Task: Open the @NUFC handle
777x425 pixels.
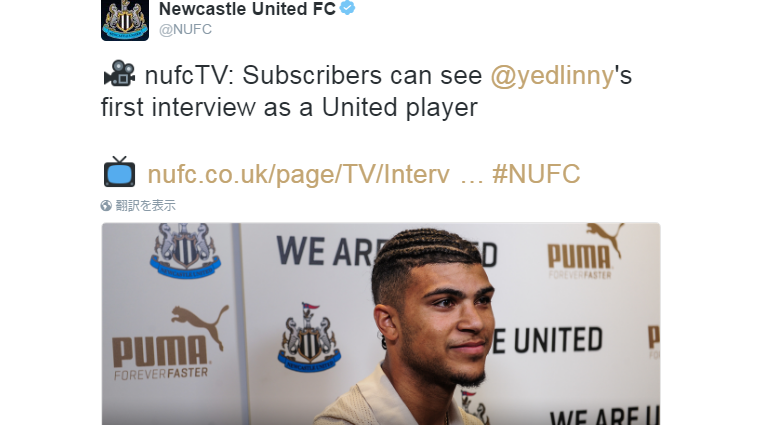Action: point(185,30)
